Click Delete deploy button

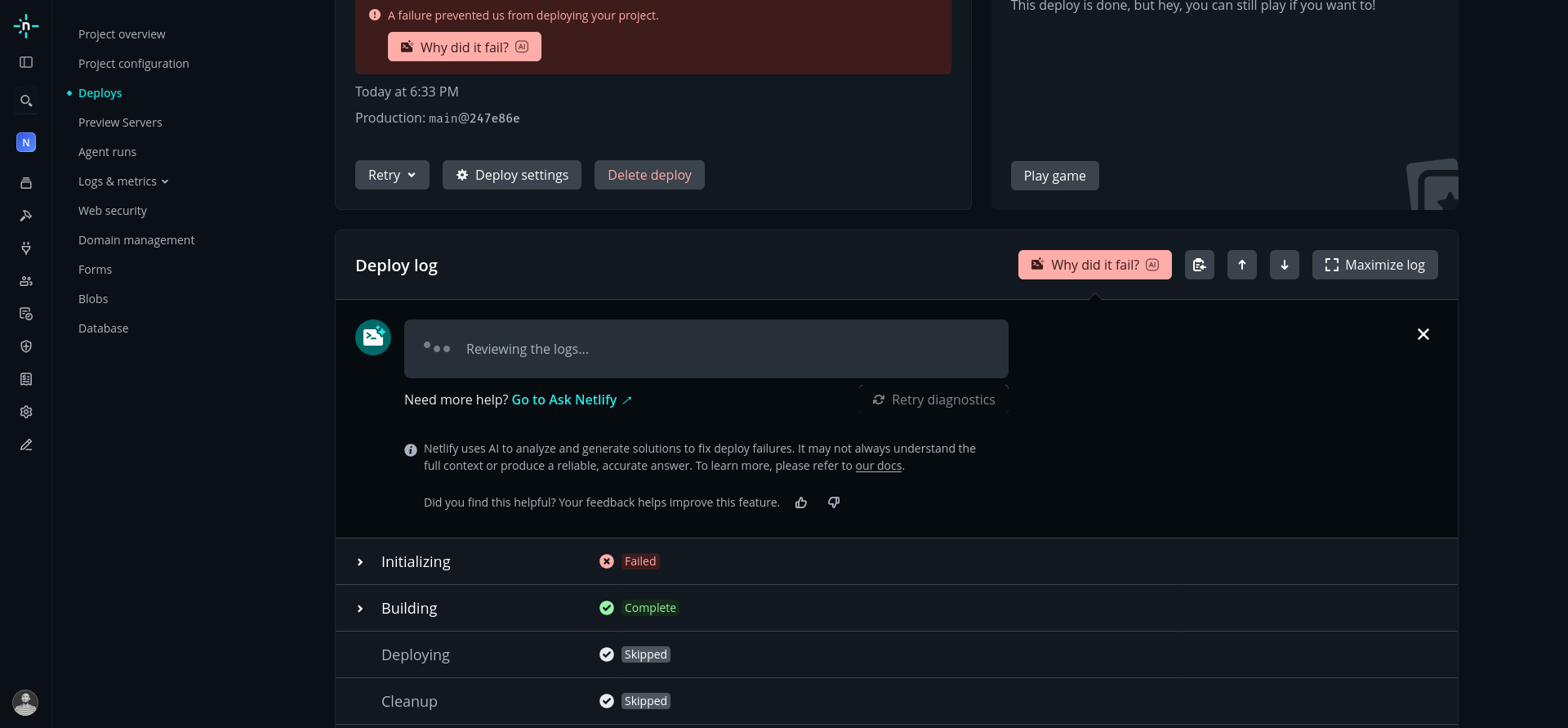click(x=649, y=175)
